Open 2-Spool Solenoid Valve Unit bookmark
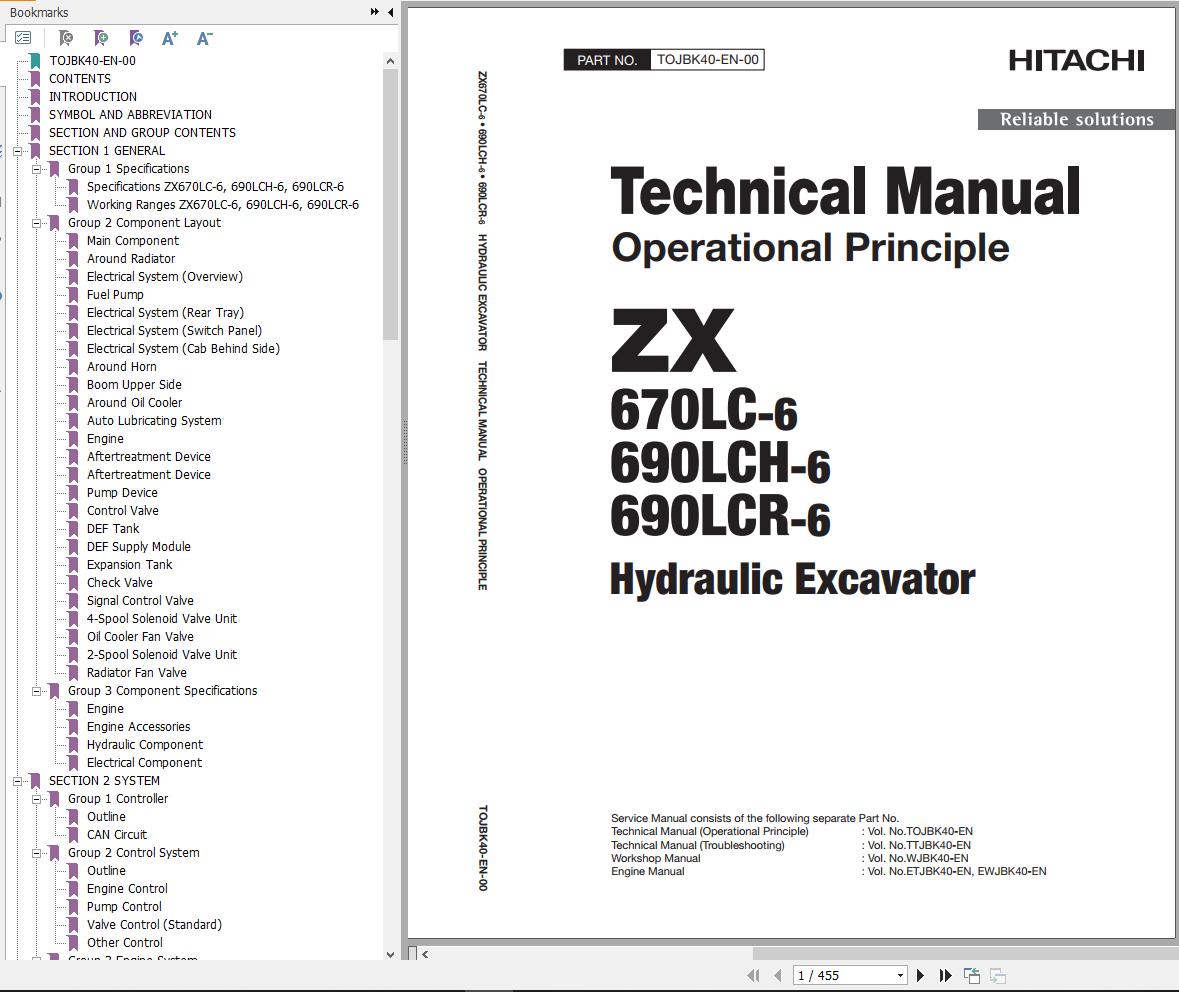The image size is (1179, 992). [162, 656]
